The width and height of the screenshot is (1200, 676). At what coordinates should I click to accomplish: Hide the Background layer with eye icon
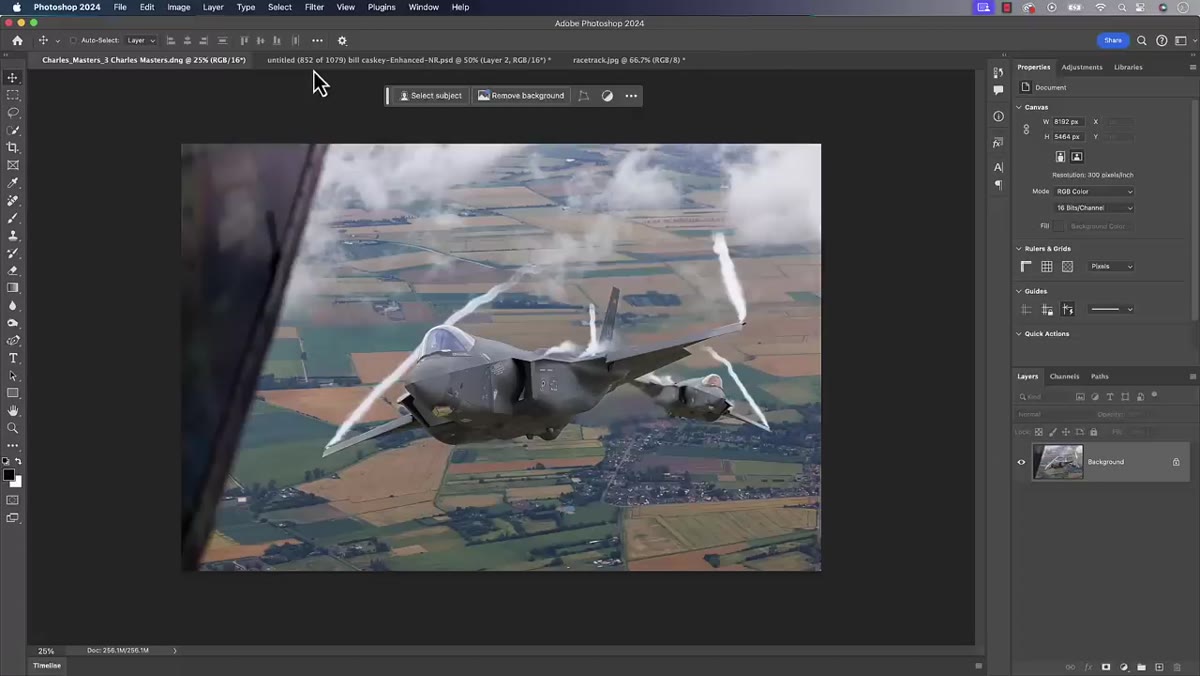[x=1021, y=462]
